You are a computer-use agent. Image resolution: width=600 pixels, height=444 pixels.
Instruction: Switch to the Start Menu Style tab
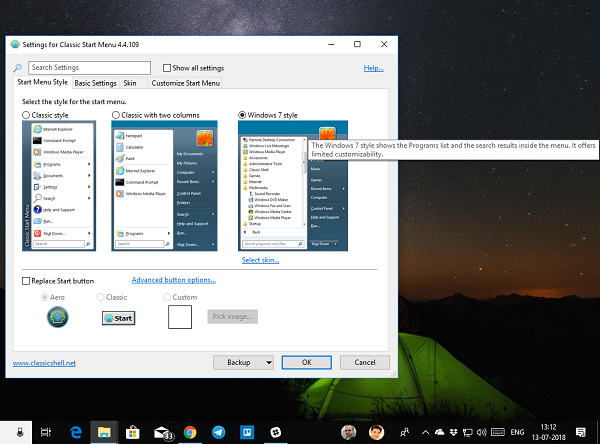pyautogui.click(x=42, y=82)
